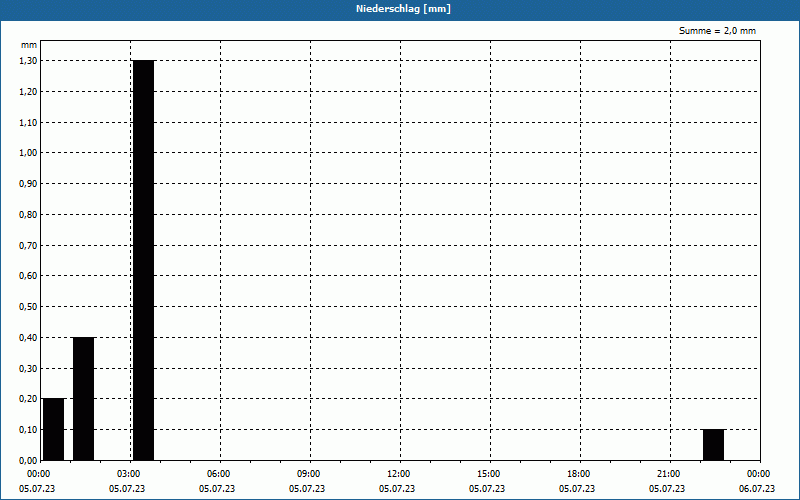Click the 1,00 y-axis value
The width and height of the screenshot is (800, 500).
coord(28,153)
